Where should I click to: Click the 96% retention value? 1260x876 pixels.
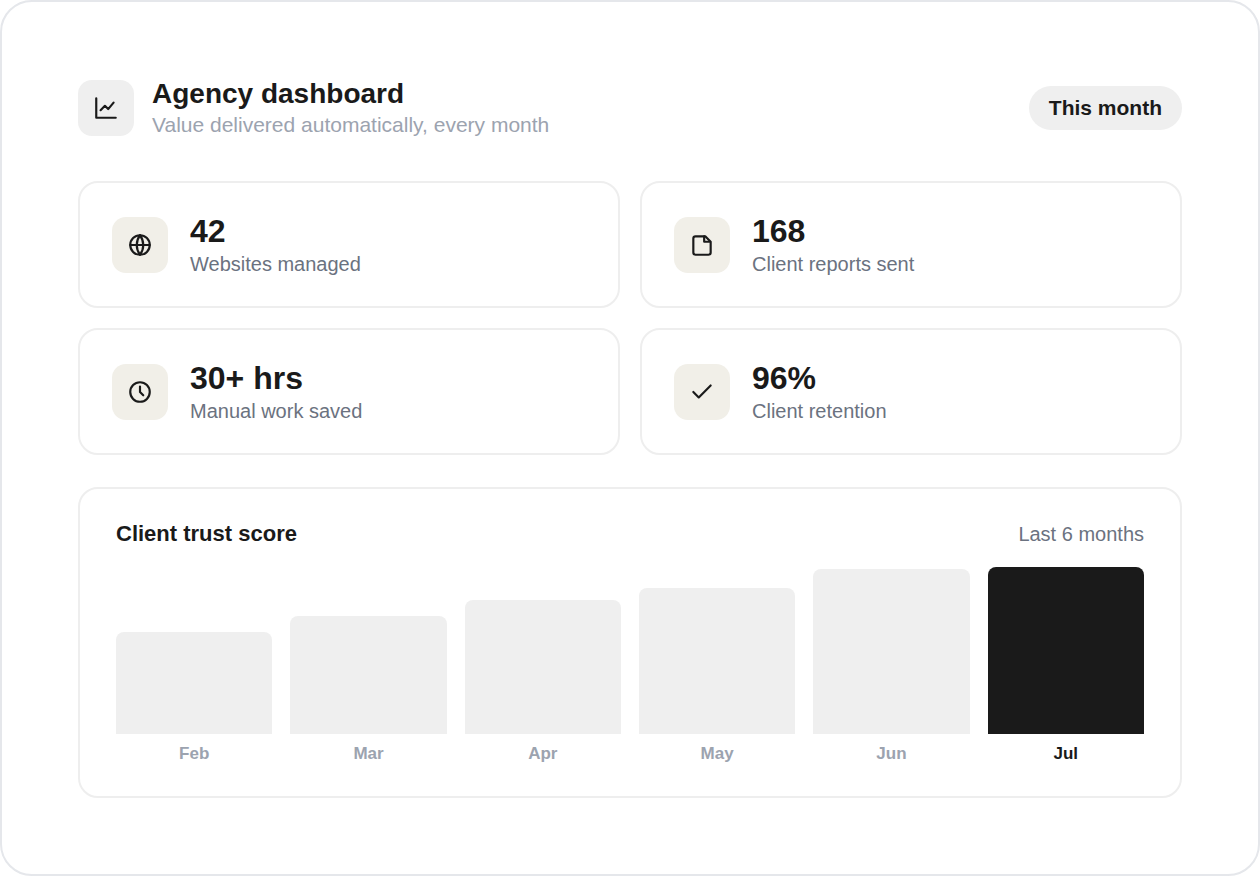click(784, 378)
